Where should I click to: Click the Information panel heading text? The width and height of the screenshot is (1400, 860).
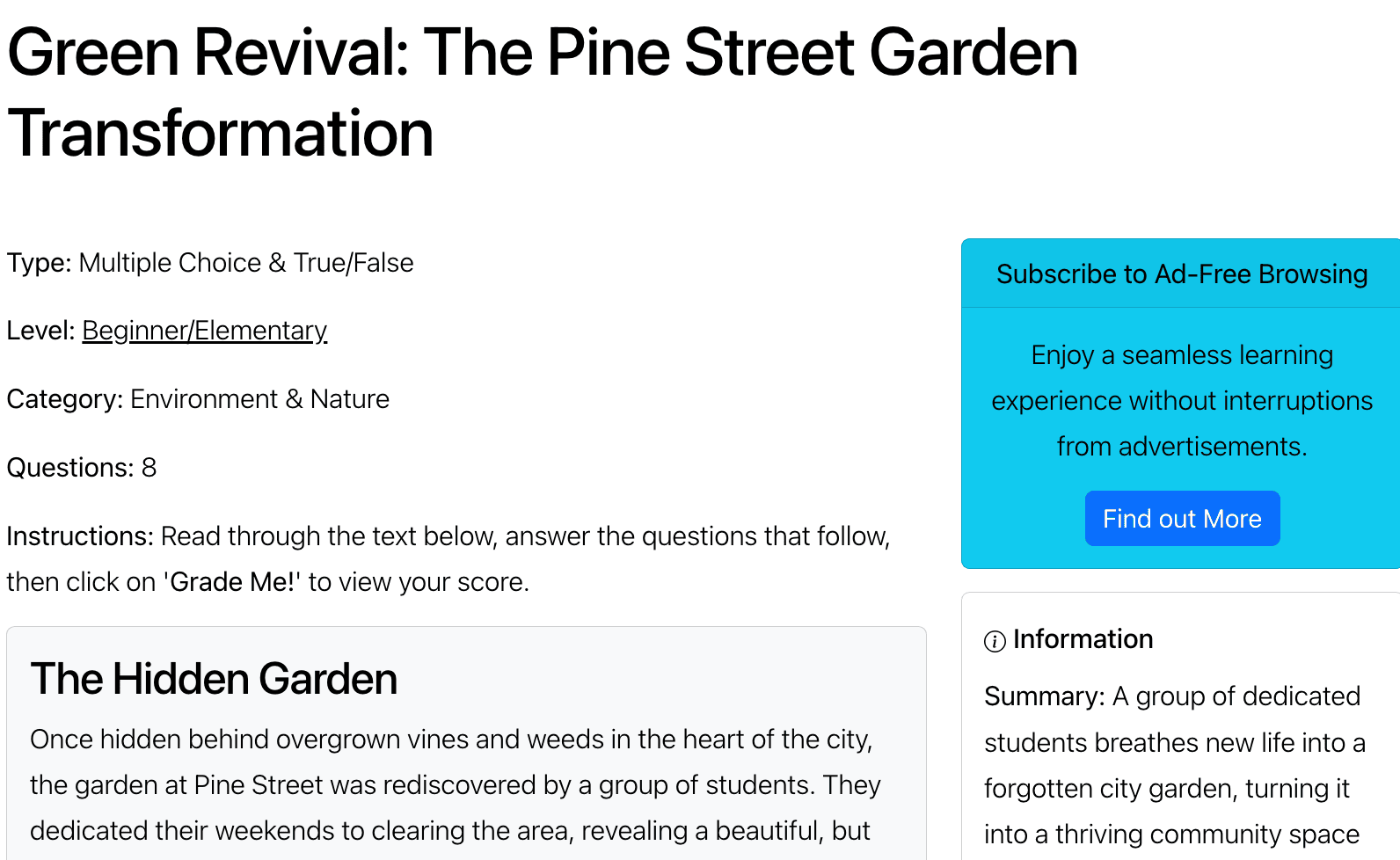pyautogui.click(x=1083, y=639)
